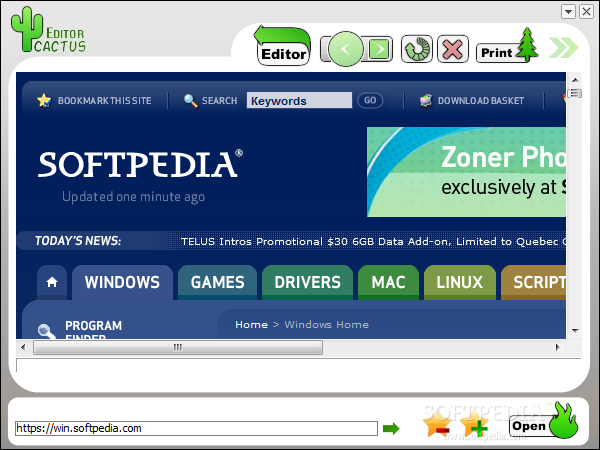Click the magnifier icon next to SEARCH
The image size is (600, 450).
pos(191,101)
